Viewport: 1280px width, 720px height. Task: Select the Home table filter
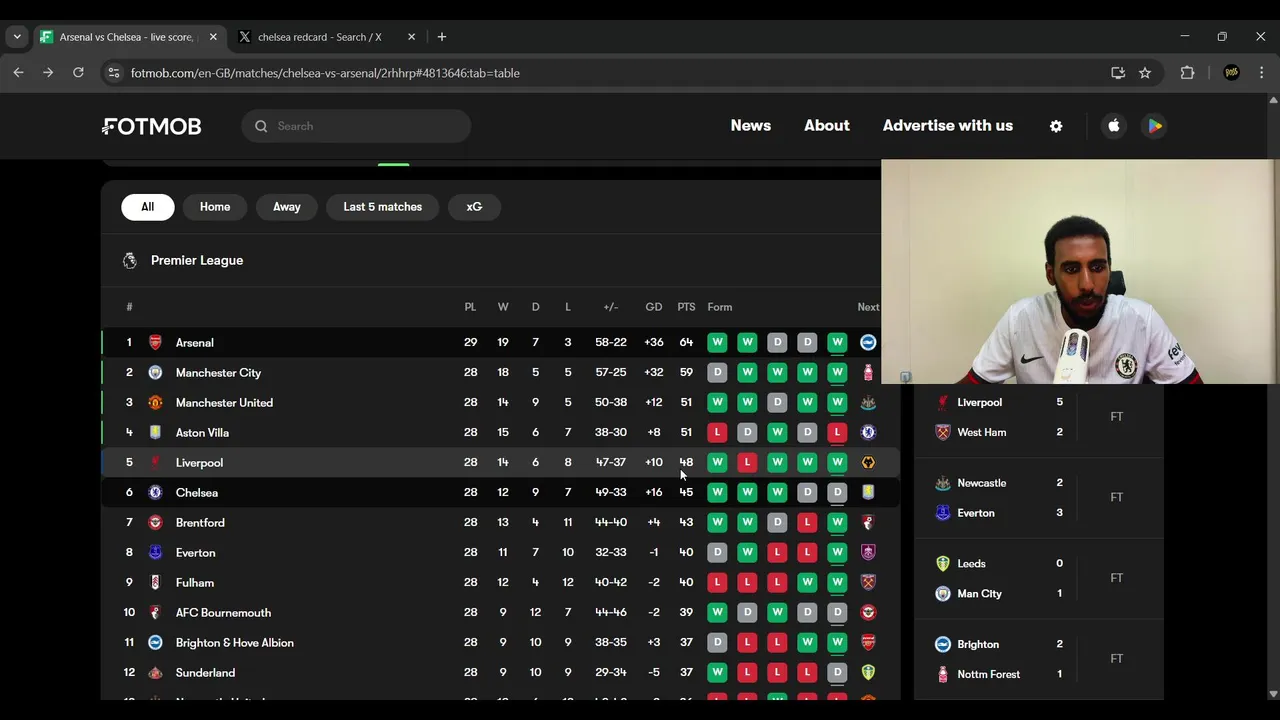click(215, 207)
